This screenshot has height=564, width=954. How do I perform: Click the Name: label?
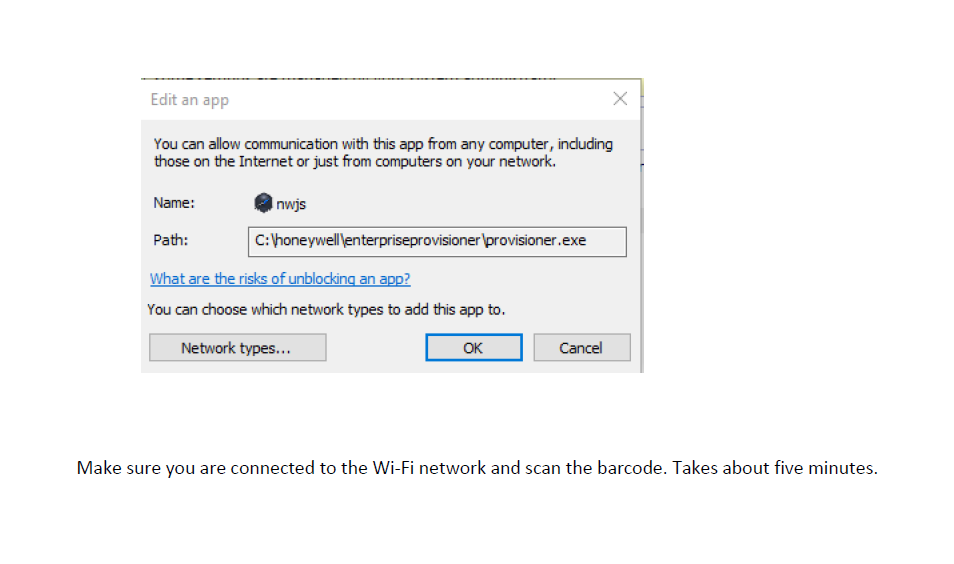pyautogui.click(x=174, y=203)
